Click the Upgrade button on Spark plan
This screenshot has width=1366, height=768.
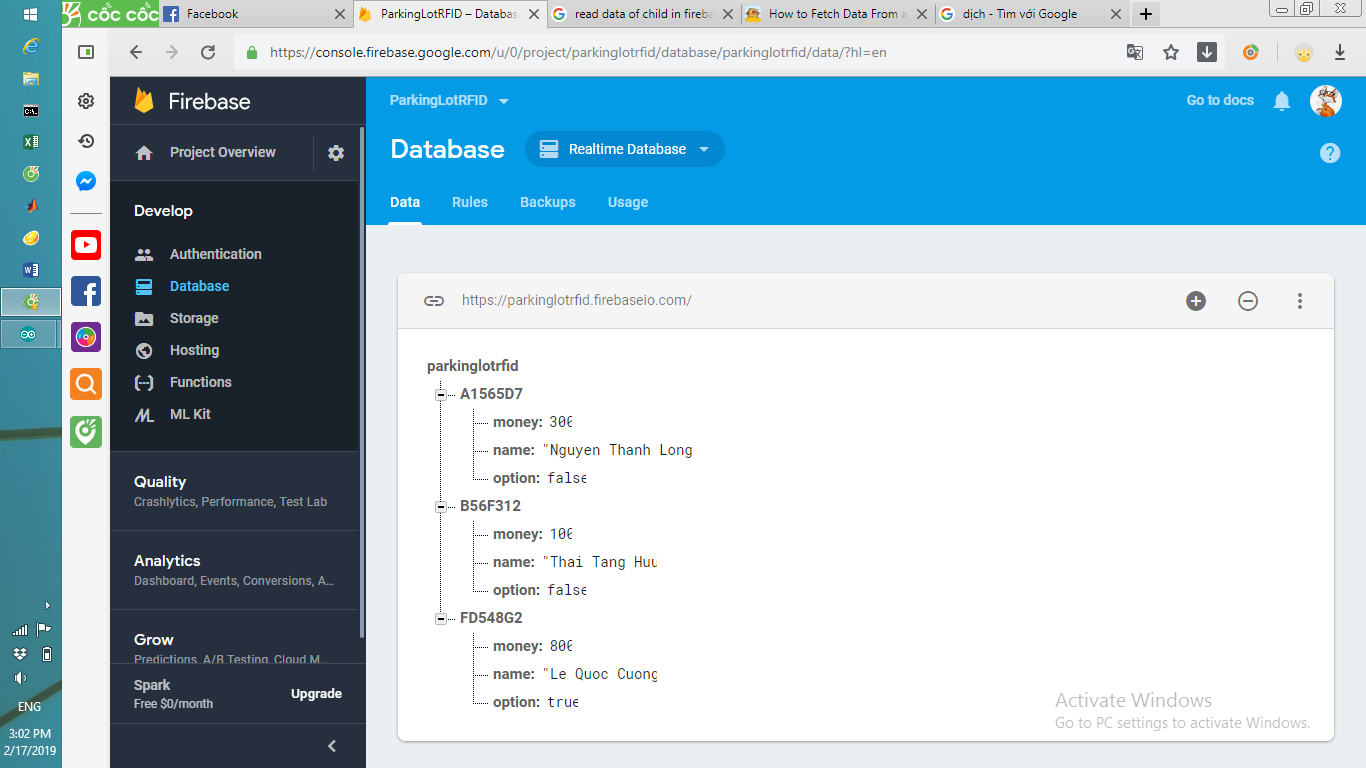[316, 693]
